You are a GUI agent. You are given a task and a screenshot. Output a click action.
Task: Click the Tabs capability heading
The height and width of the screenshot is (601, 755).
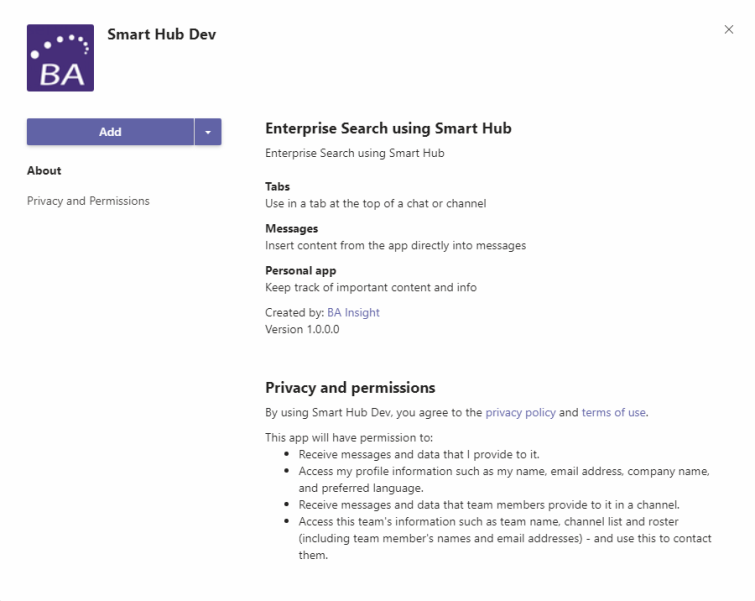pyautogui.click(x=277, y=187)
